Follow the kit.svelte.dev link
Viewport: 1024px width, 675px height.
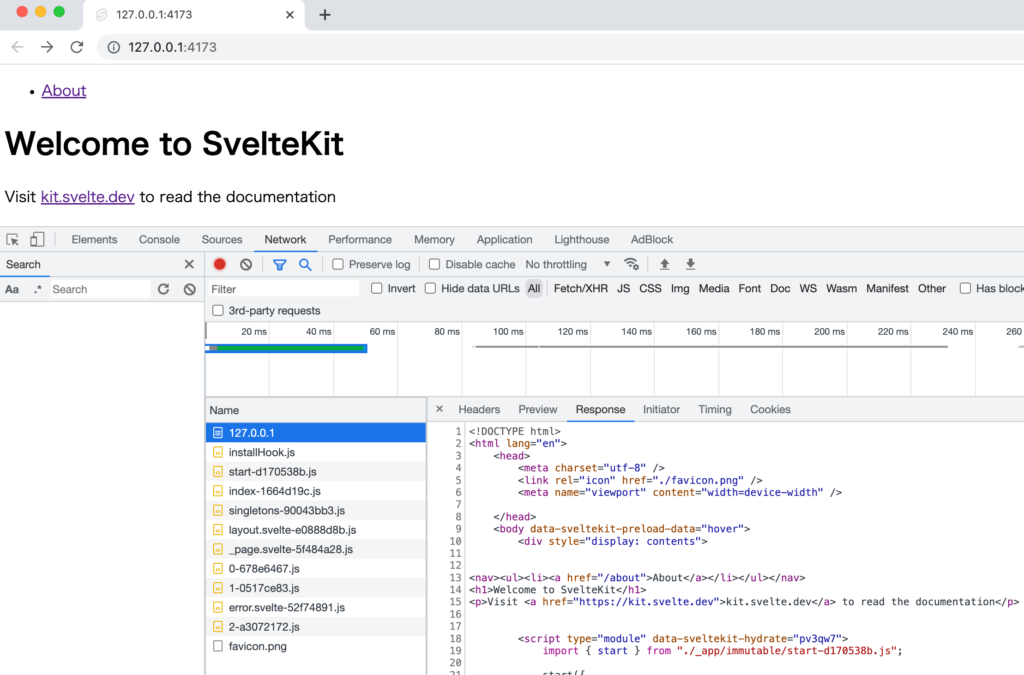[87, 197]
